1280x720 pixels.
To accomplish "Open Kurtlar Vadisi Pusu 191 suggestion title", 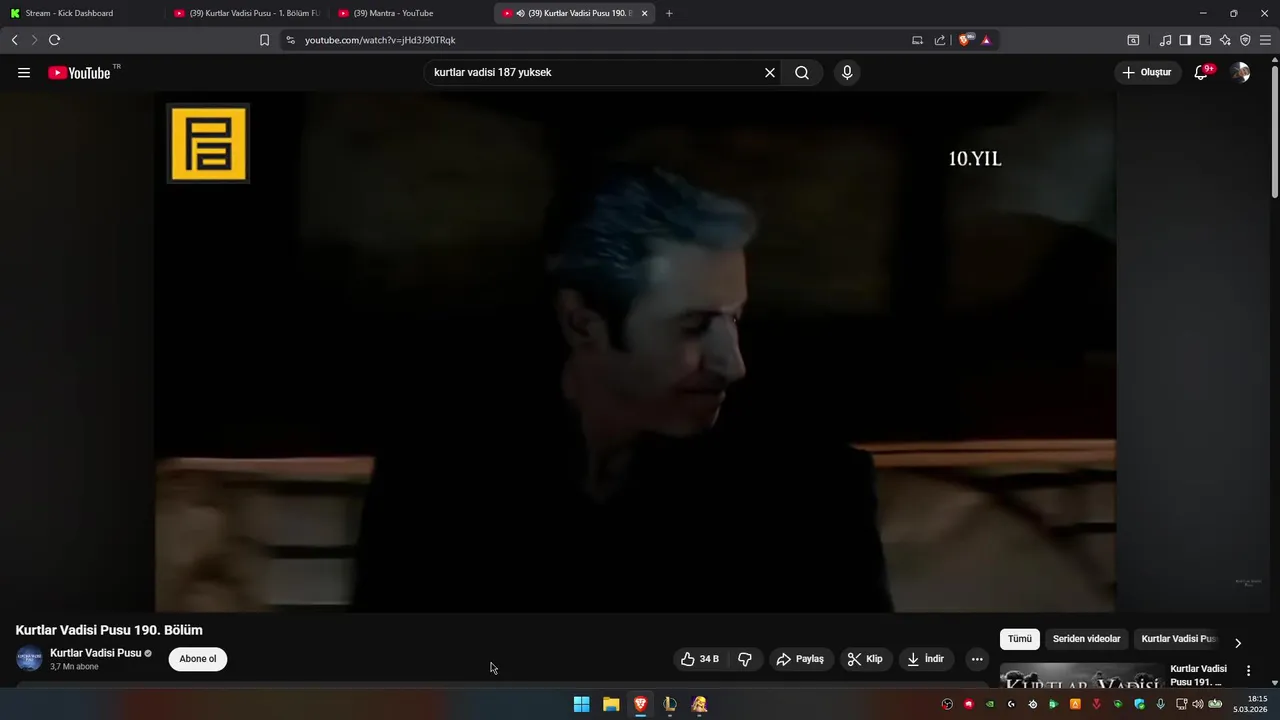I will click(1198, 675).
